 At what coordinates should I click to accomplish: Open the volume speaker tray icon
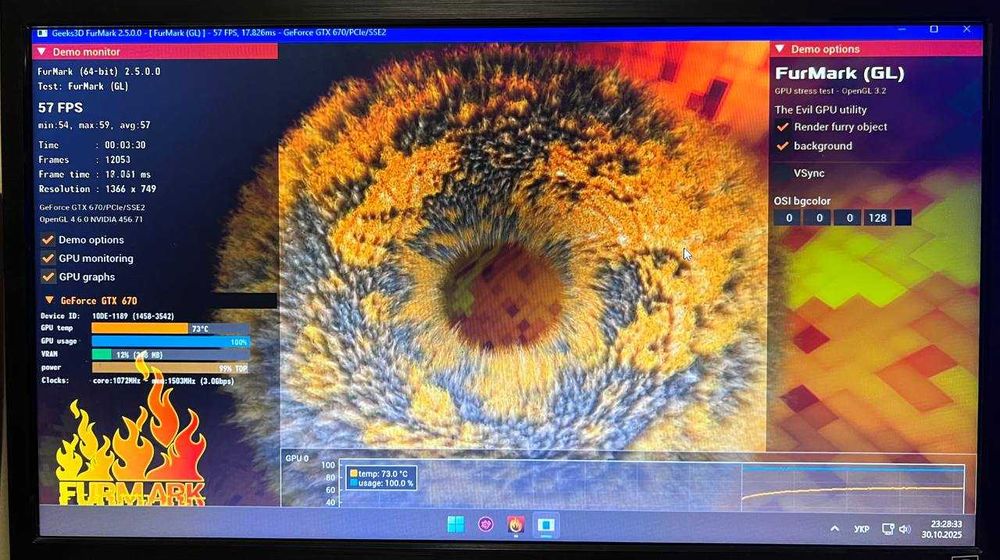click(904, 529)
